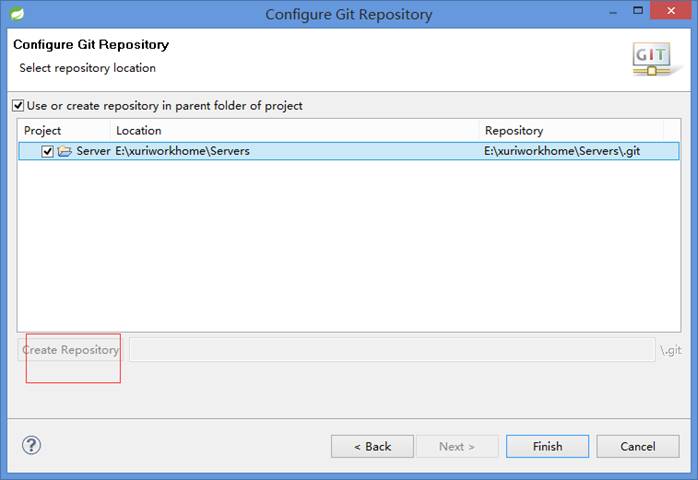Select the Server project row name
The image size is (698, 480).
tap(93, 151)
